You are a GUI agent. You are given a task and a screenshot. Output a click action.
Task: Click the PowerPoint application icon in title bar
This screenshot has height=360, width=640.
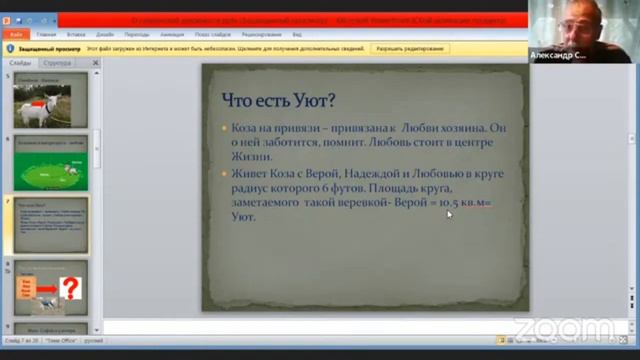coord(6,20)
